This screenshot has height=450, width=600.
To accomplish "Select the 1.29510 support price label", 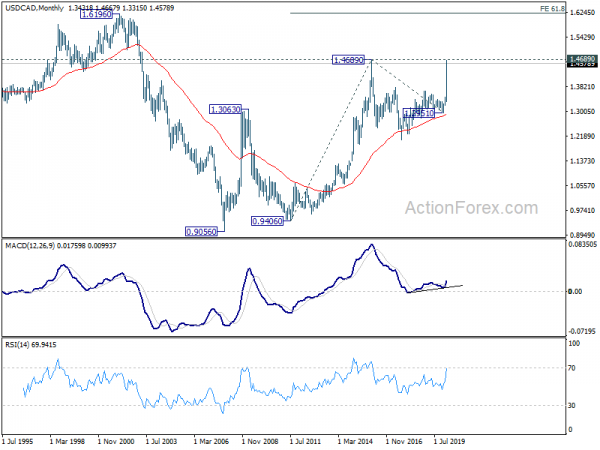I will (x=419, y=113).
